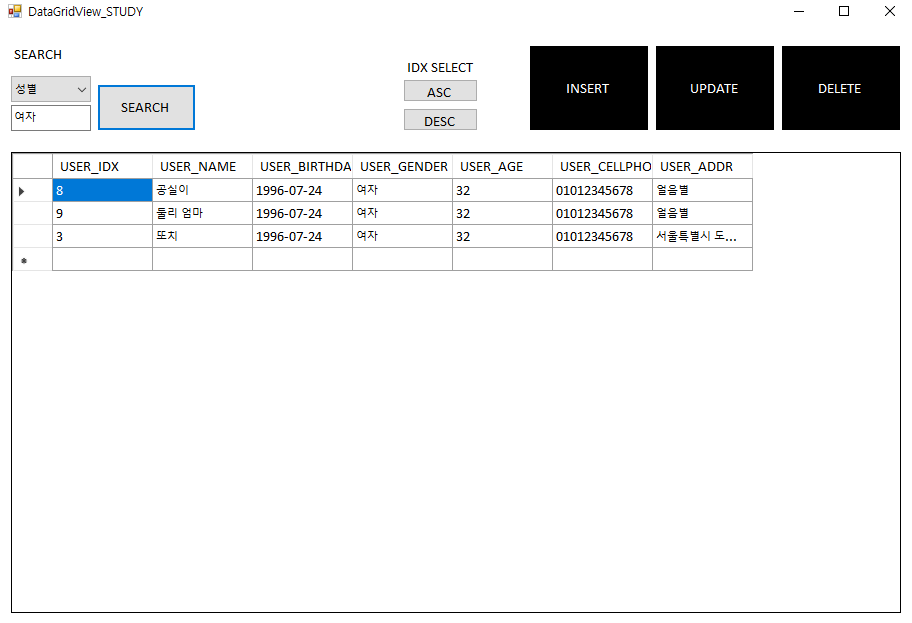Focus the search text box containing 여자

(51, 118)
